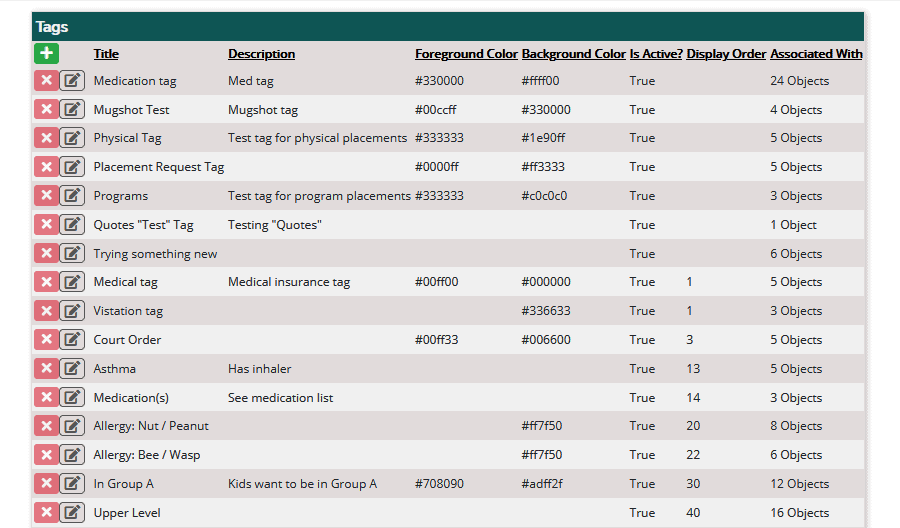This screenshot has height=528, width=900.
Task: Select 'See medication list' description
Action: (280, 398)
